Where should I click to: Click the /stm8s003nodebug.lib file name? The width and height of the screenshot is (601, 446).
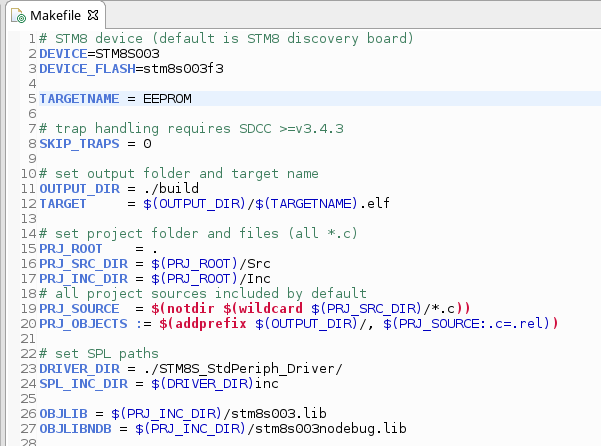[x=327, y=428]
